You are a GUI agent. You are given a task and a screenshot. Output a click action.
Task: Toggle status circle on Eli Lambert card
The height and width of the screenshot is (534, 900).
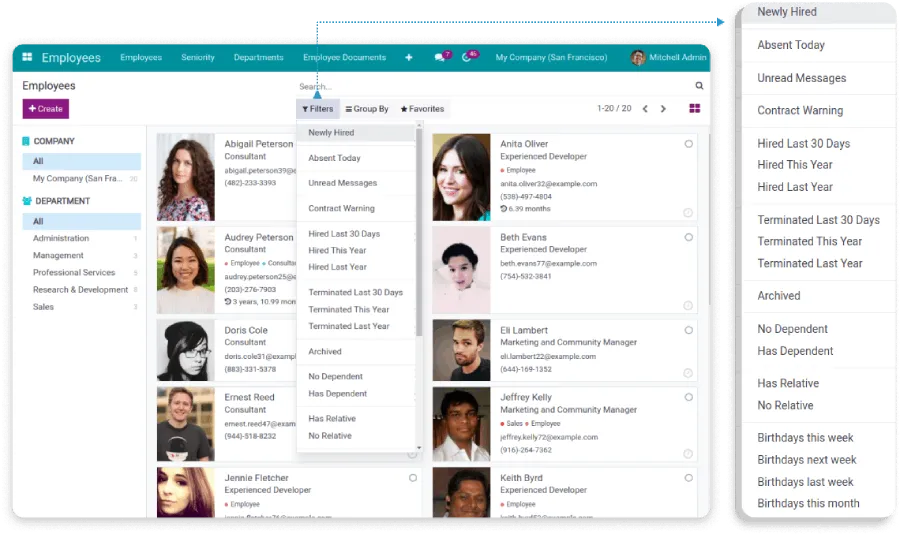pyautogui.click(x=689, y=329)
